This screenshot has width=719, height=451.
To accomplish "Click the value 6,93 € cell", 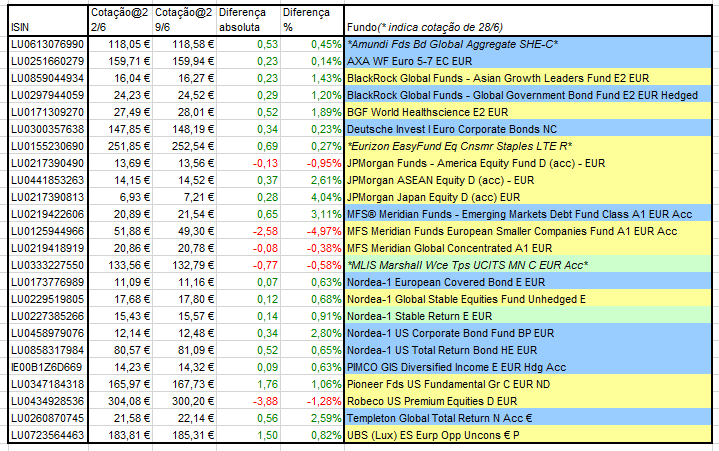I will click(120, 197).
